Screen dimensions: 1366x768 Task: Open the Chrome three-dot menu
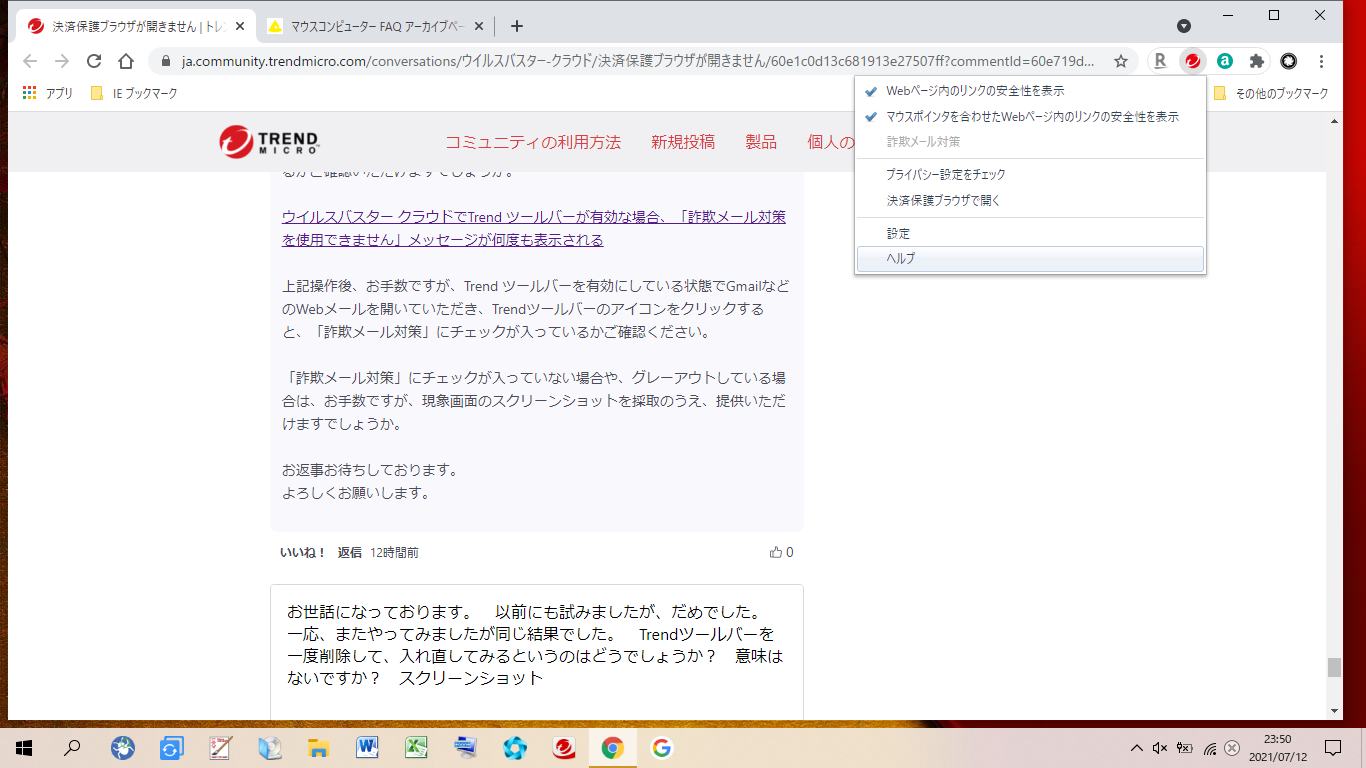click(1322, 61)
